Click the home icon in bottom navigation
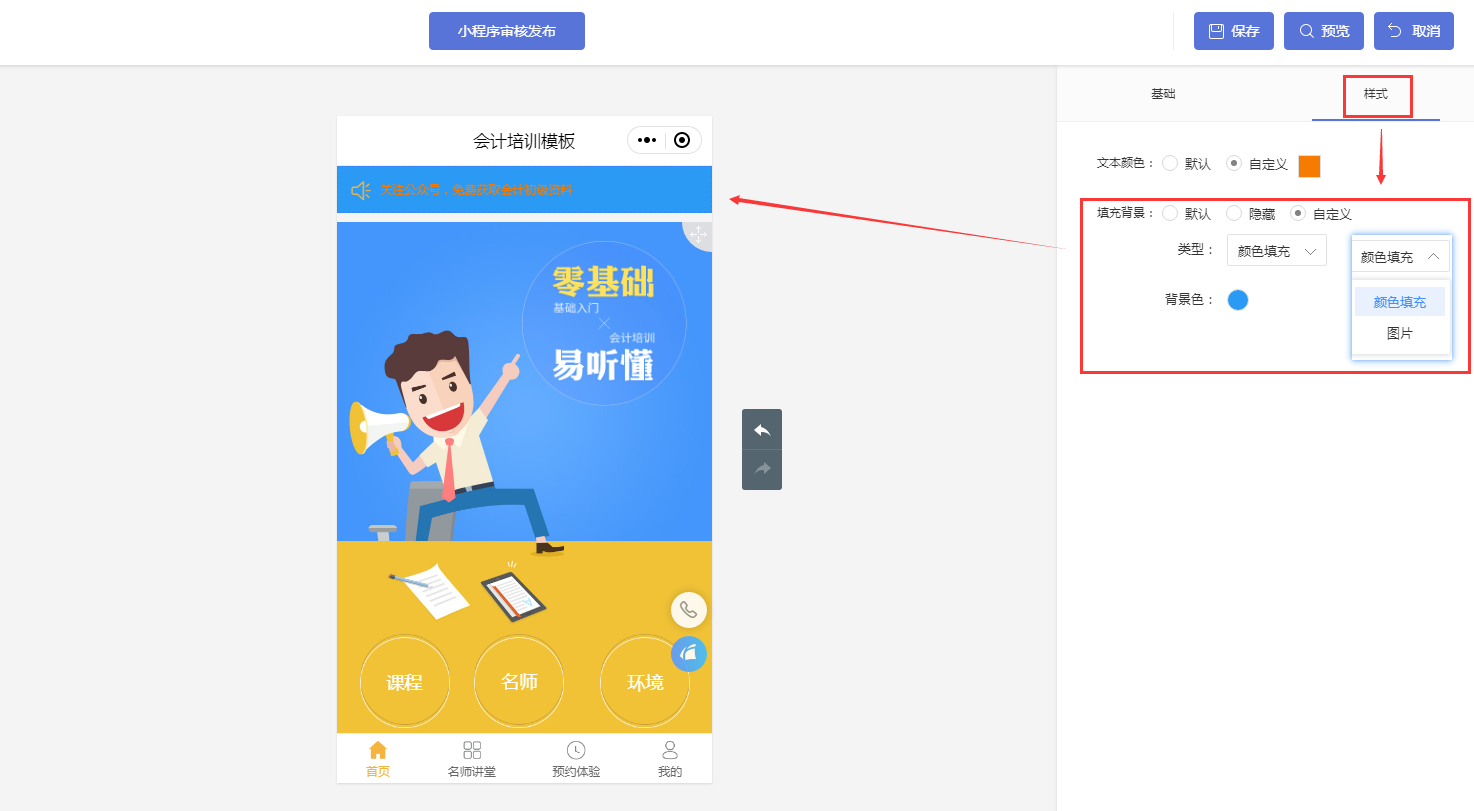Viewport: 1474px width, 811px height. 378,750
